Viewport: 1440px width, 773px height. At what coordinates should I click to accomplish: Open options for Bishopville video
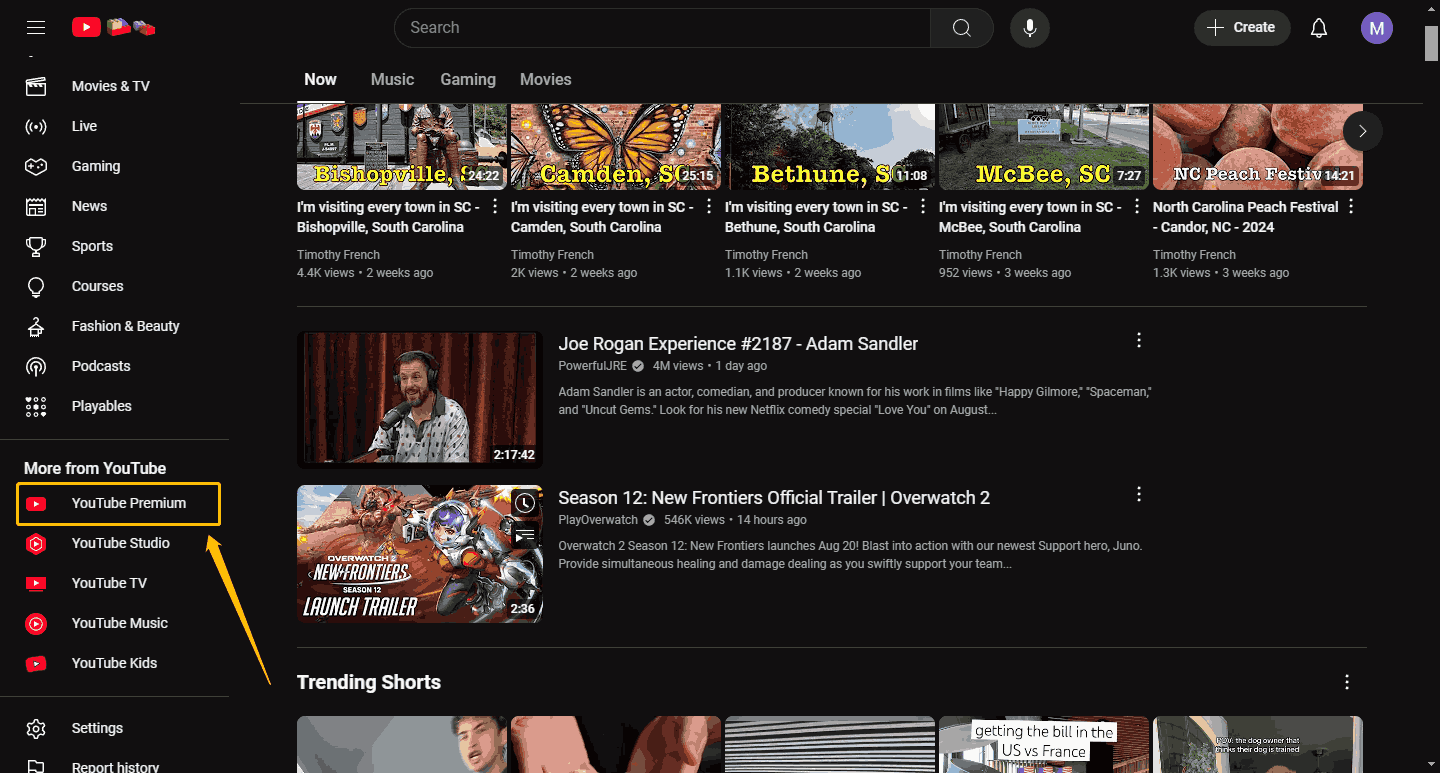(495, 206)
